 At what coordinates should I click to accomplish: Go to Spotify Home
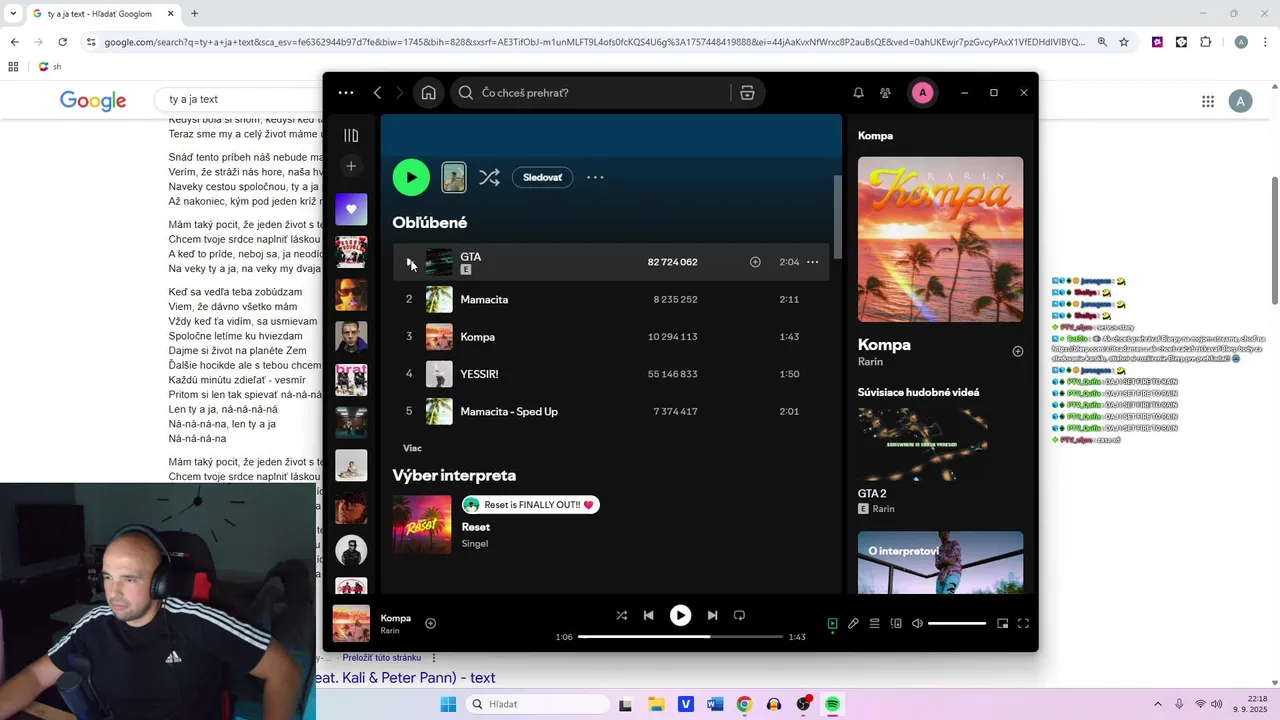click(x=428, y=93)
